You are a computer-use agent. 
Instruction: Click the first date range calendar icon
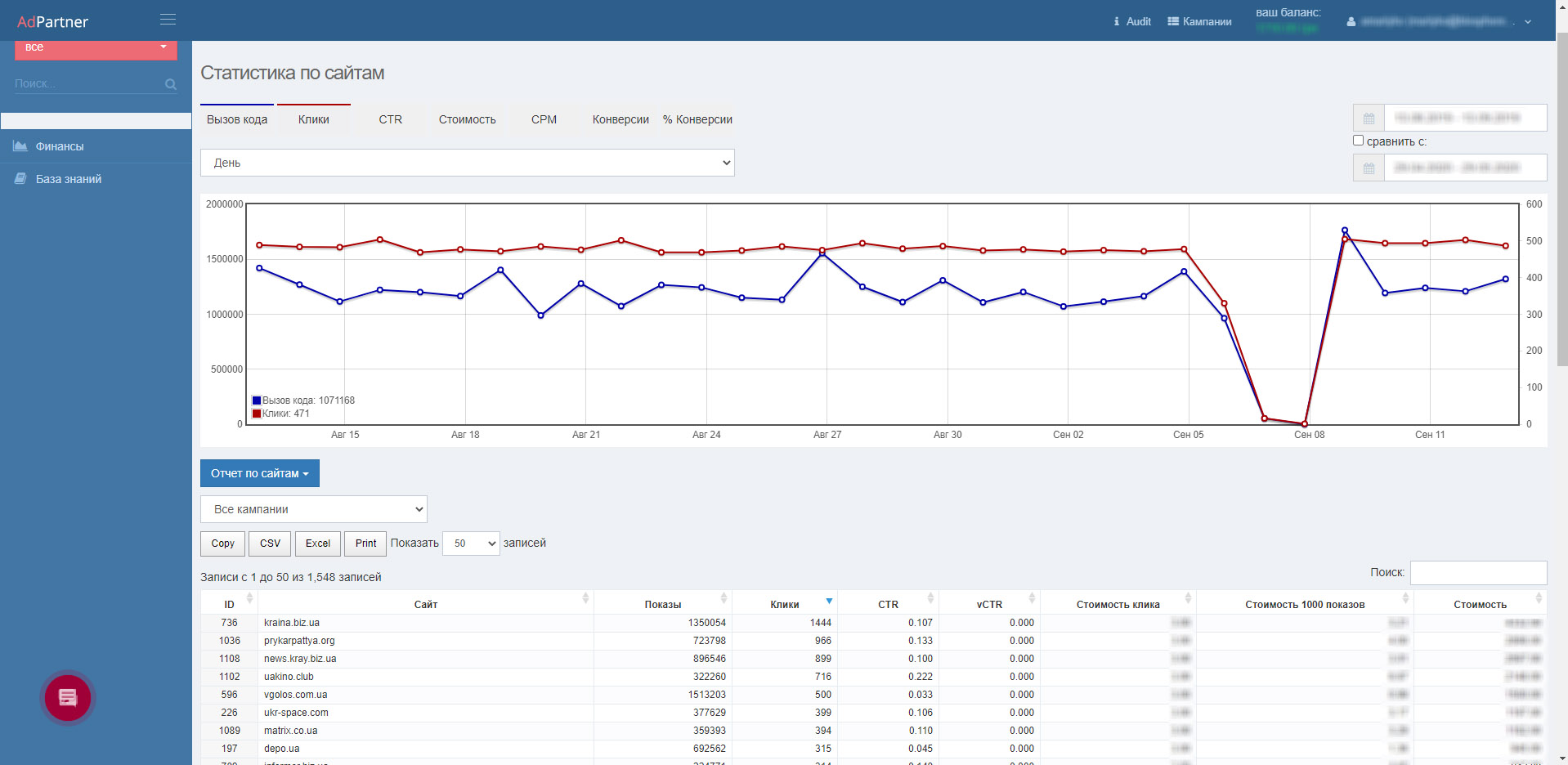point(1369,119)
